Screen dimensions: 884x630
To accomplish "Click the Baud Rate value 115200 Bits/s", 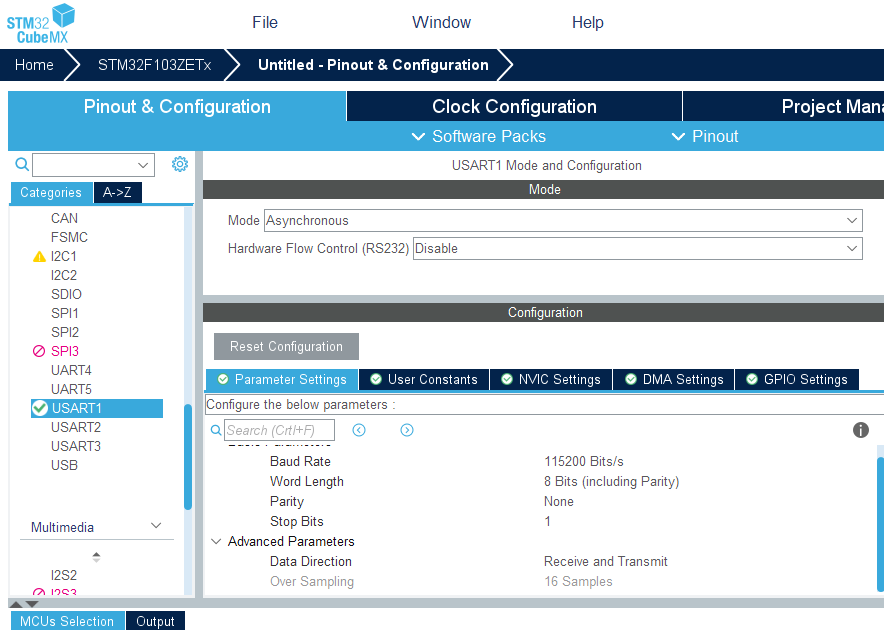I will pos(584,461).
